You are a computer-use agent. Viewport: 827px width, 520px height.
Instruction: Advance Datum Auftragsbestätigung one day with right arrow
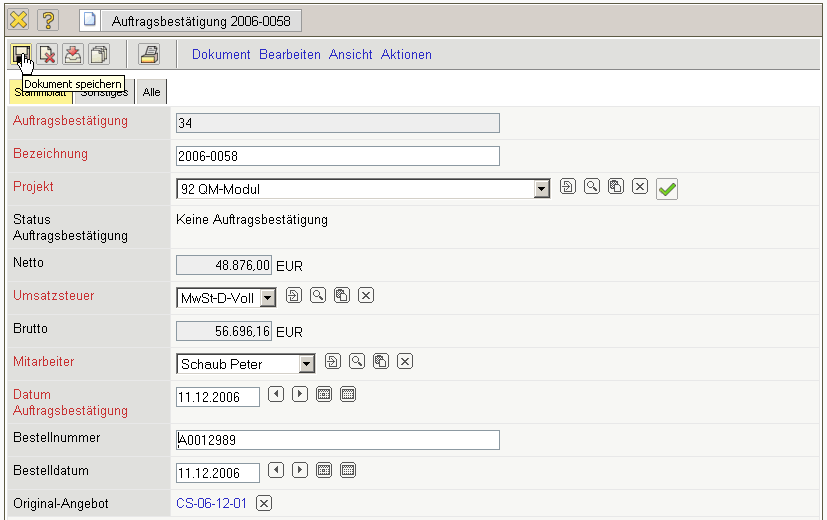click(x=300, y=394)
